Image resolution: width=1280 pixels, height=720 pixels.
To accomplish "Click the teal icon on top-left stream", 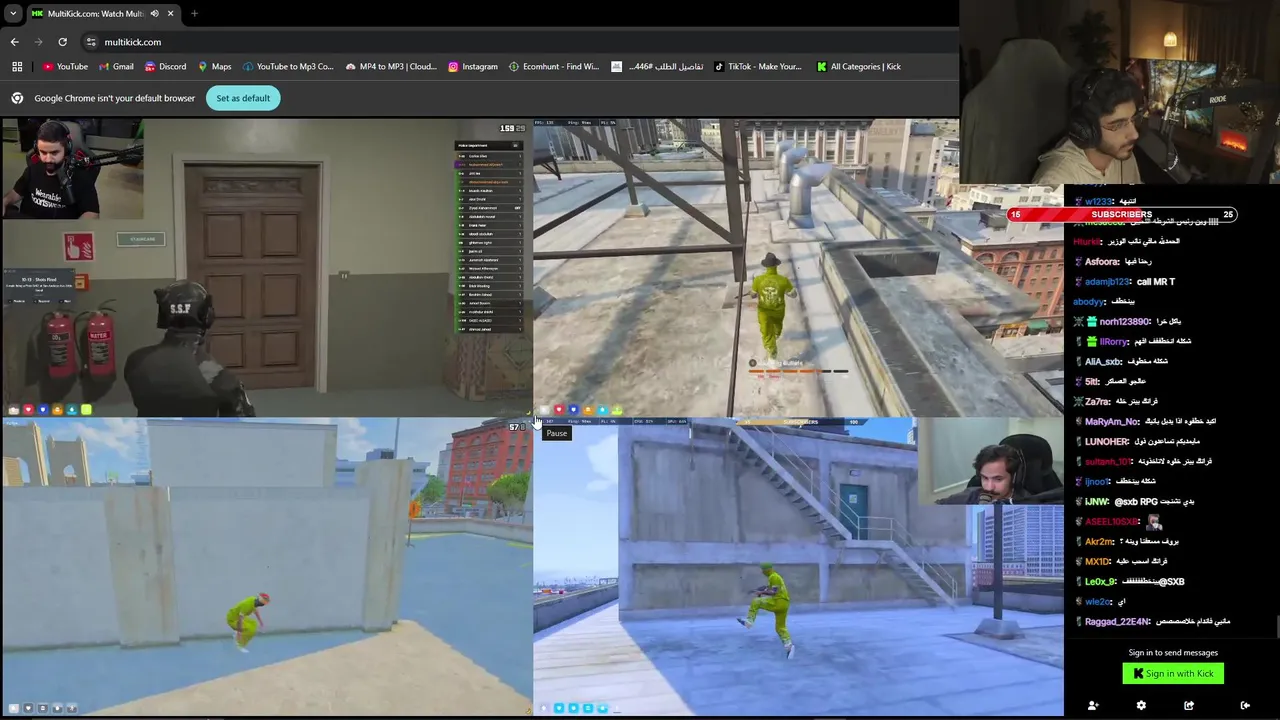I will point(72,410).
